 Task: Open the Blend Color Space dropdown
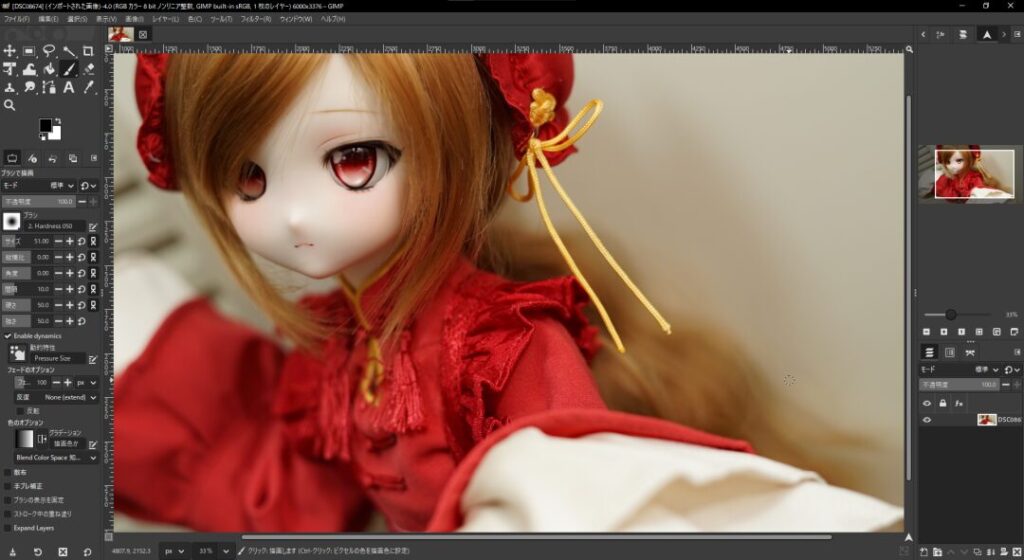click(x=56, y=458)
